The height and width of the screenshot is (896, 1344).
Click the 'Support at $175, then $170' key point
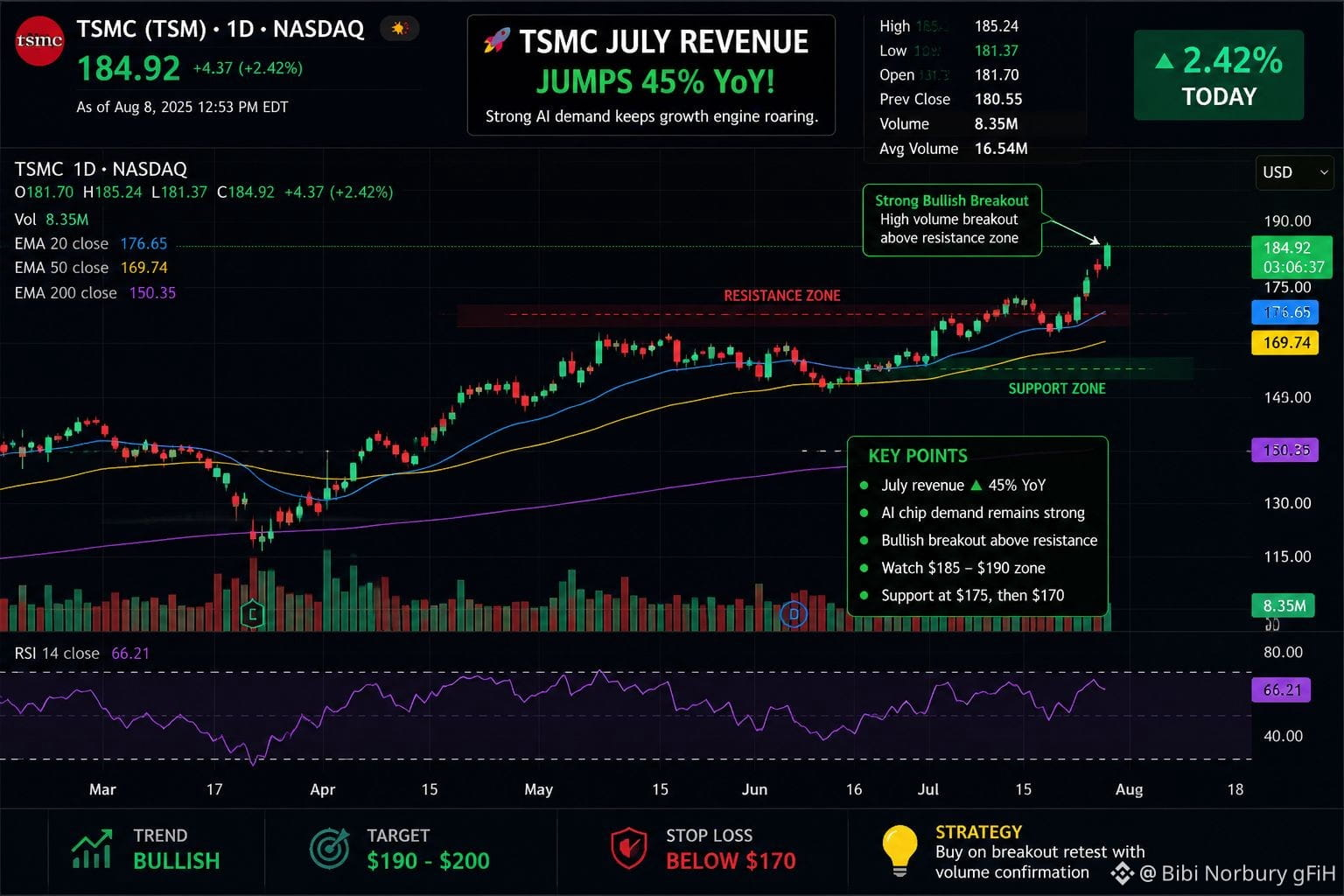click(973, 596)
